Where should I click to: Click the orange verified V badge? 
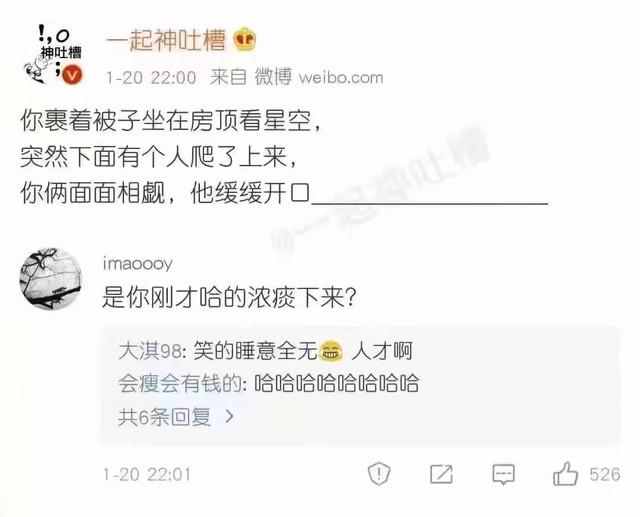tap(73, 75)
